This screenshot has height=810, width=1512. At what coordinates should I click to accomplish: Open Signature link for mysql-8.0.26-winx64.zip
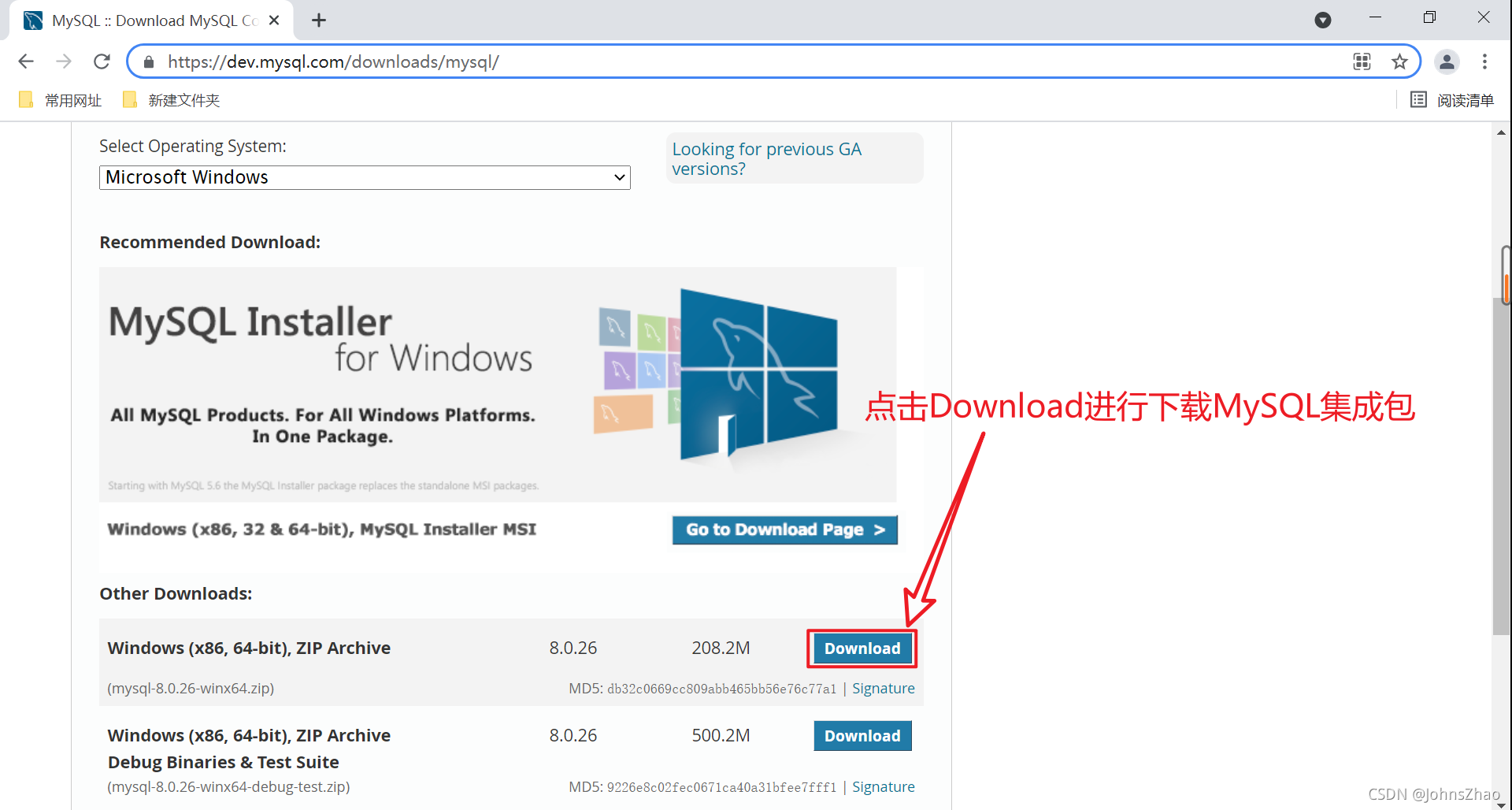[883, 688]
